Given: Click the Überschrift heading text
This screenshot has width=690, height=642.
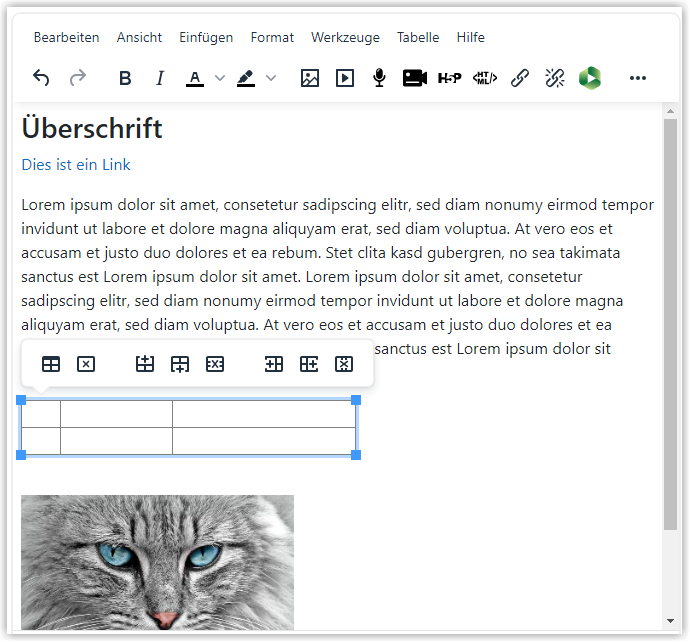Looking at the screenshot, I should [x=92, y=128].
